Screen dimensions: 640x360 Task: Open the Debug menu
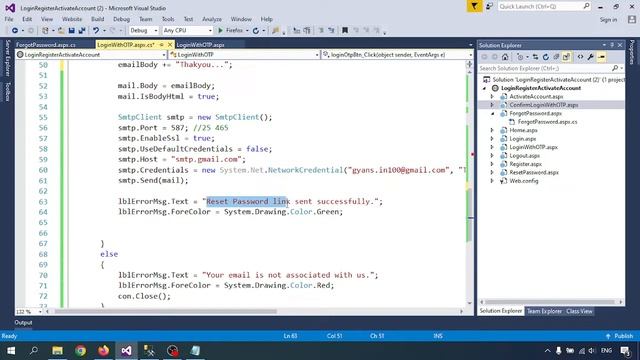[x=121, y=19]
